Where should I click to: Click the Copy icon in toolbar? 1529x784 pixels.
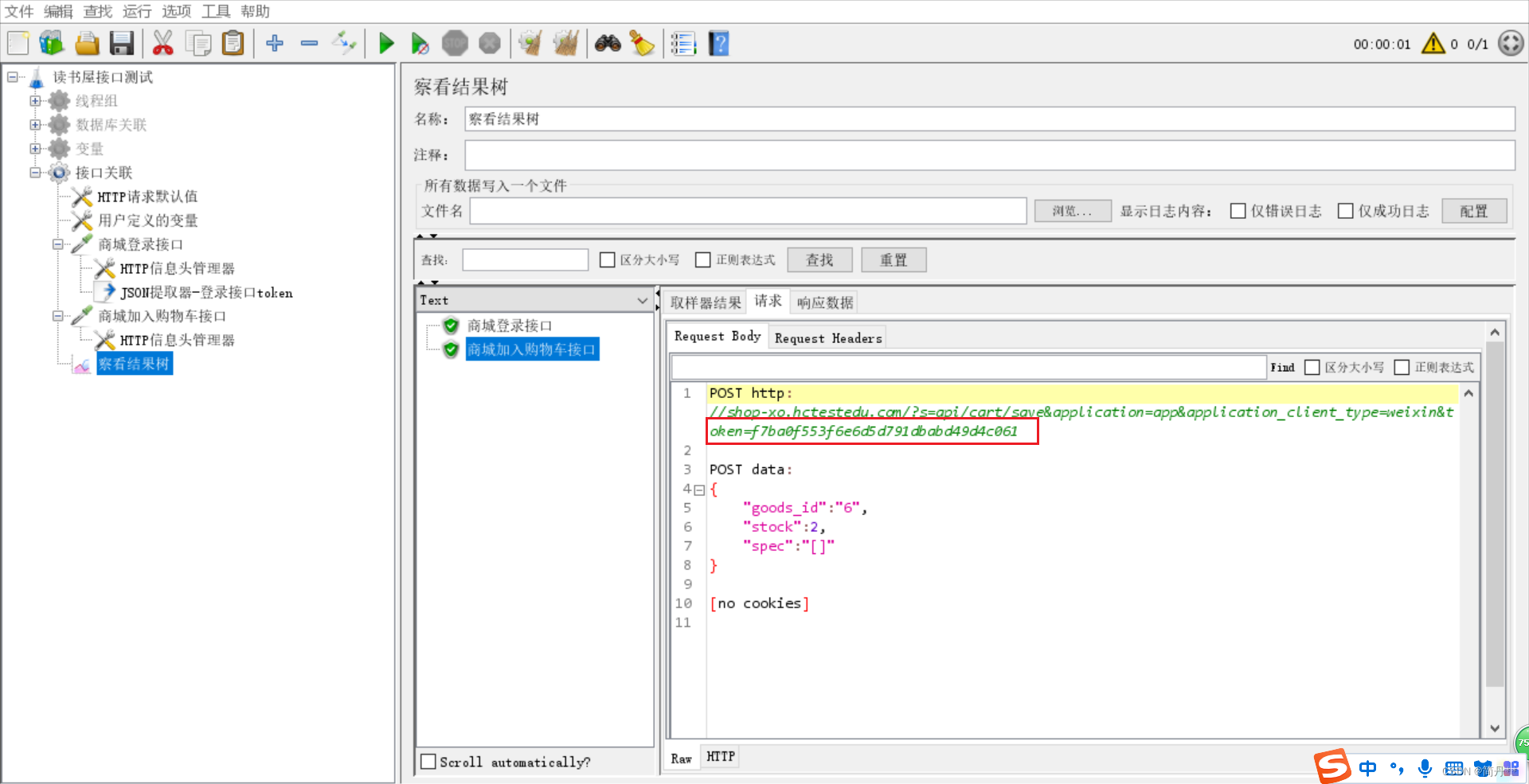pos(197,43)
